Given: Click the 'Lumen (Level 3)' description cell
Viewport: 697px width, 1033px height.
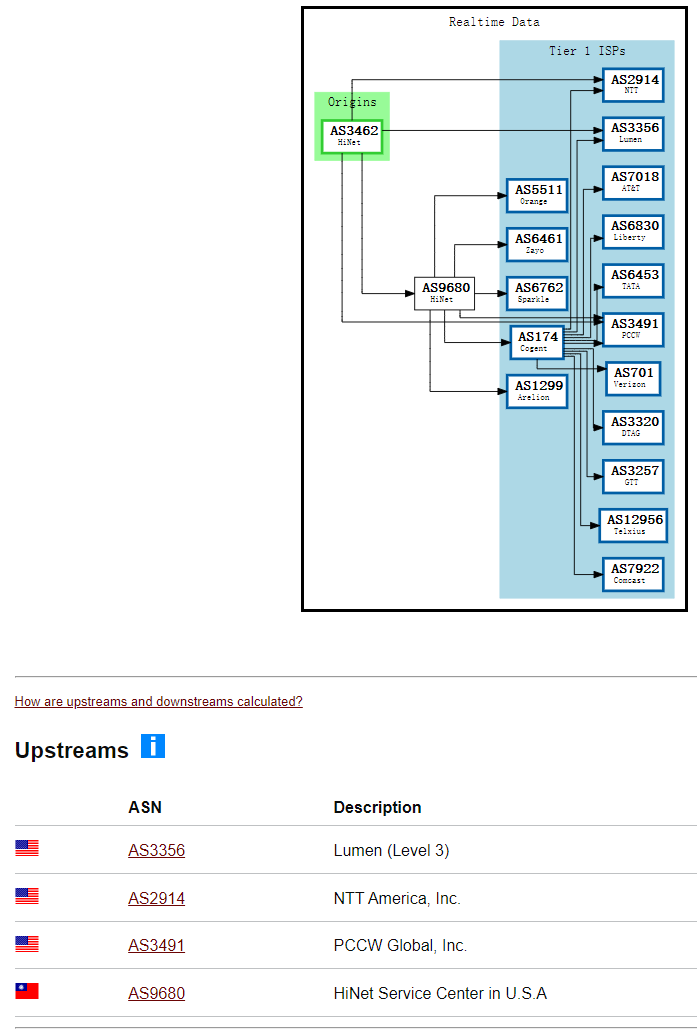Looking at the screenshot, I should click(391, 850).
